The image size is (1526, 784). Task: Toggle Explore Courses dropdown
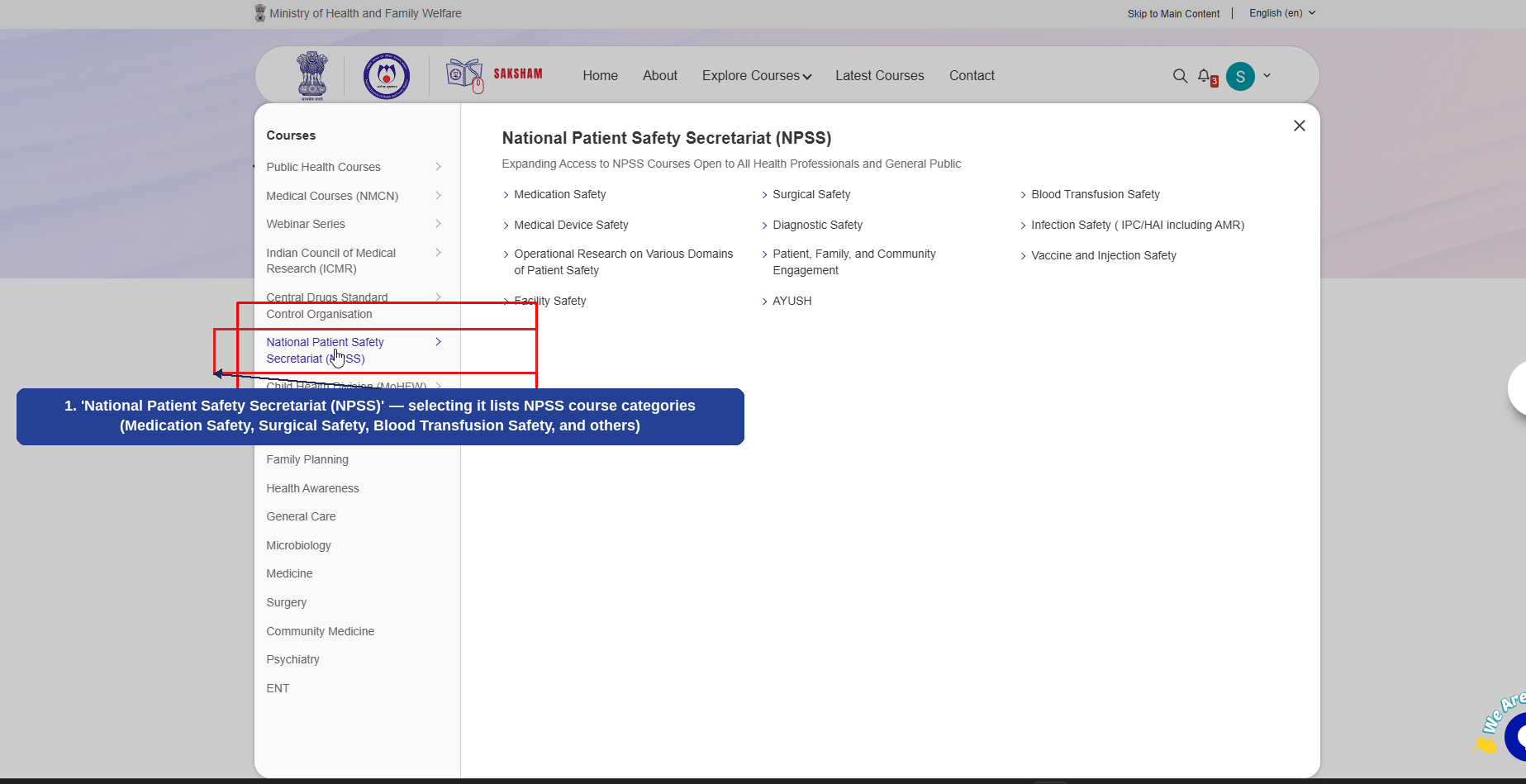(757, 75)
